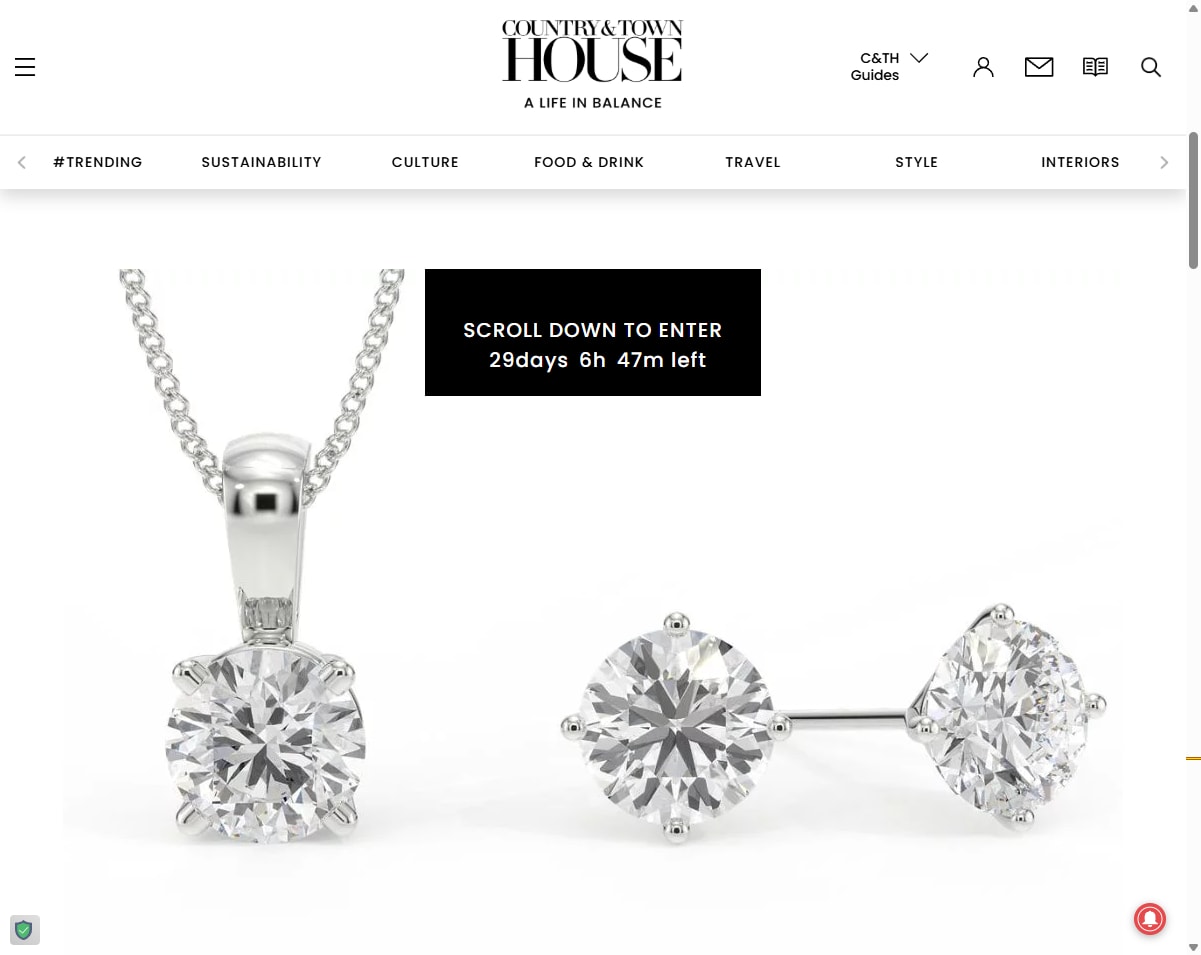Open the FOOD & DRINK section

(x=589, y=162)
